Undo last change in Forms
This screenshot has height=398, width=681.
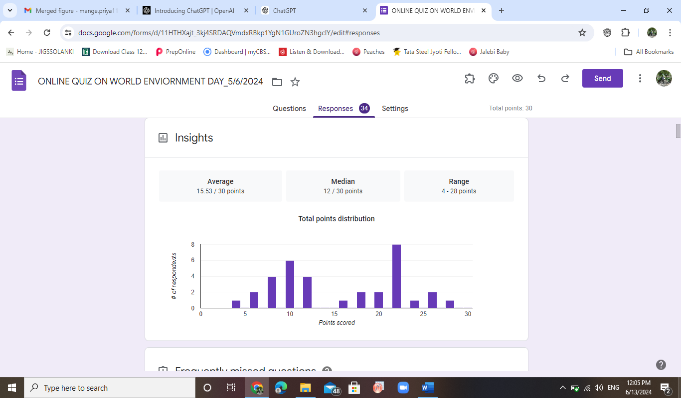(x=541, y=79)
